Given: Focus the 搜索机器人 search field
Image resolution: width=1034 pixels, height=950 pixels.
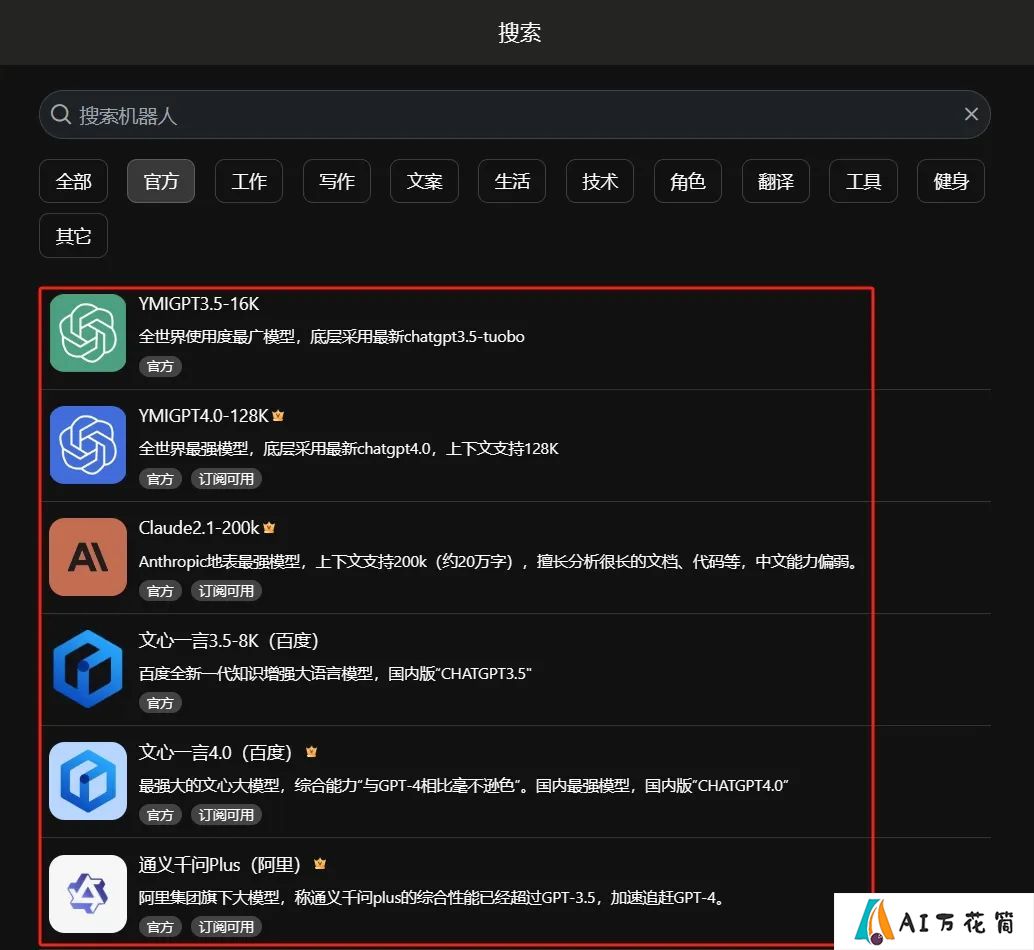Looking at the screenshot, I should [514, 115].
